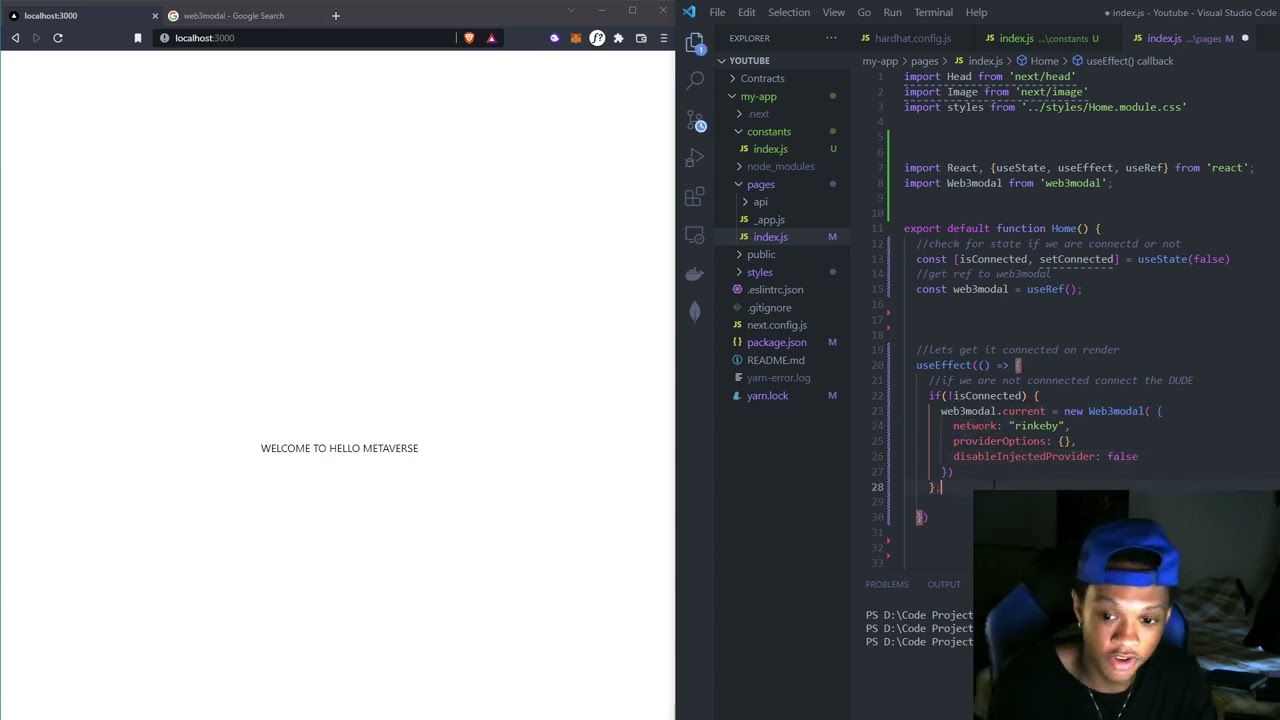Click the white f? extension icon

(x=597, y=38)
